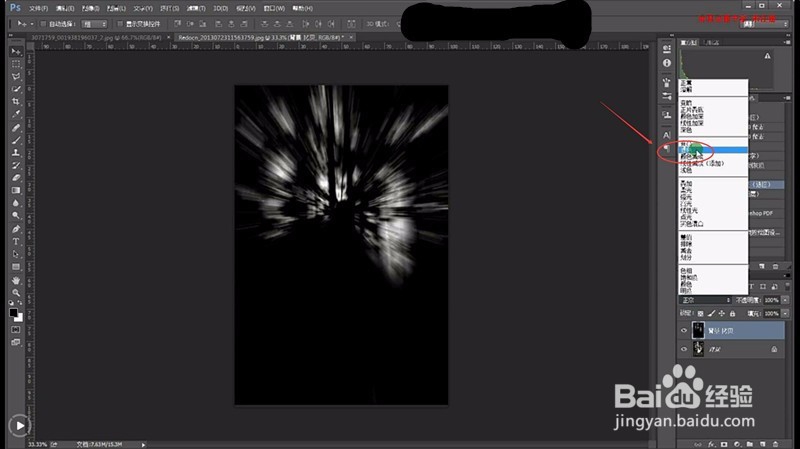Select the Rectangle shape tool
The image size is (800, 449).
(16, 267)
